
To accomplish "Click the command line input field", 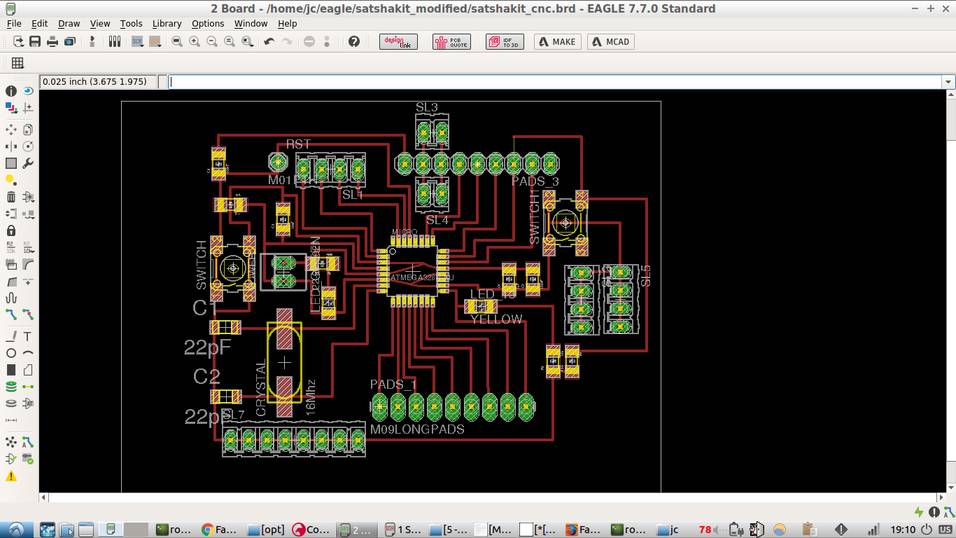I will [x=555, y=82].
